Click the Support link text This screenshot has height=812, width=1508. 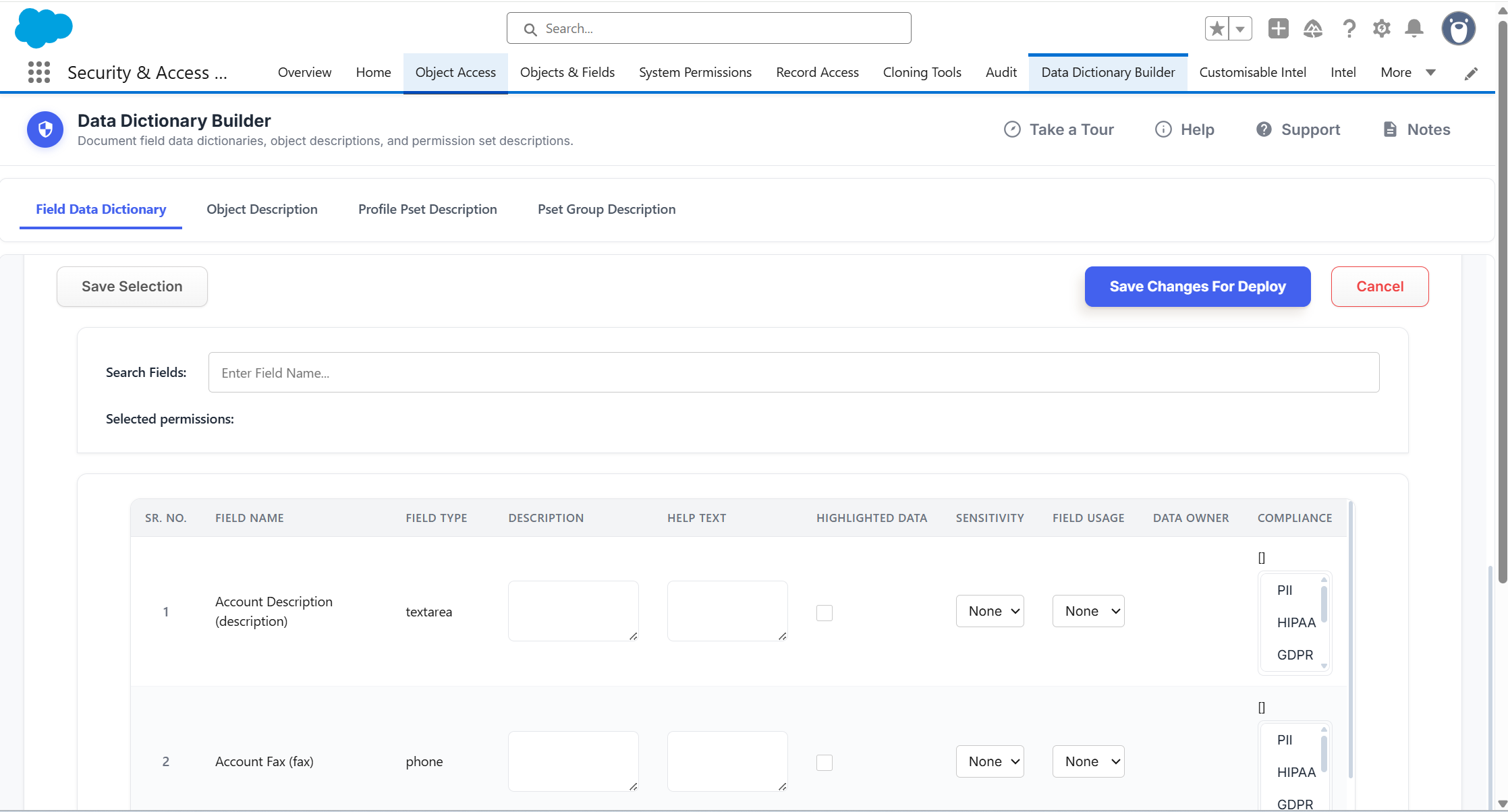pyautogui.click(x=1310, y=129)
